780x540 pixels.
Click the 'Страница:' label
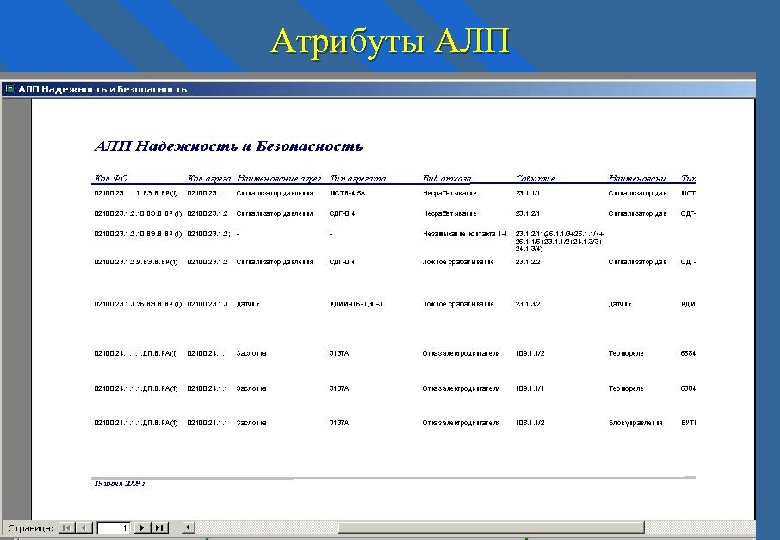click(x=31, y=528)
